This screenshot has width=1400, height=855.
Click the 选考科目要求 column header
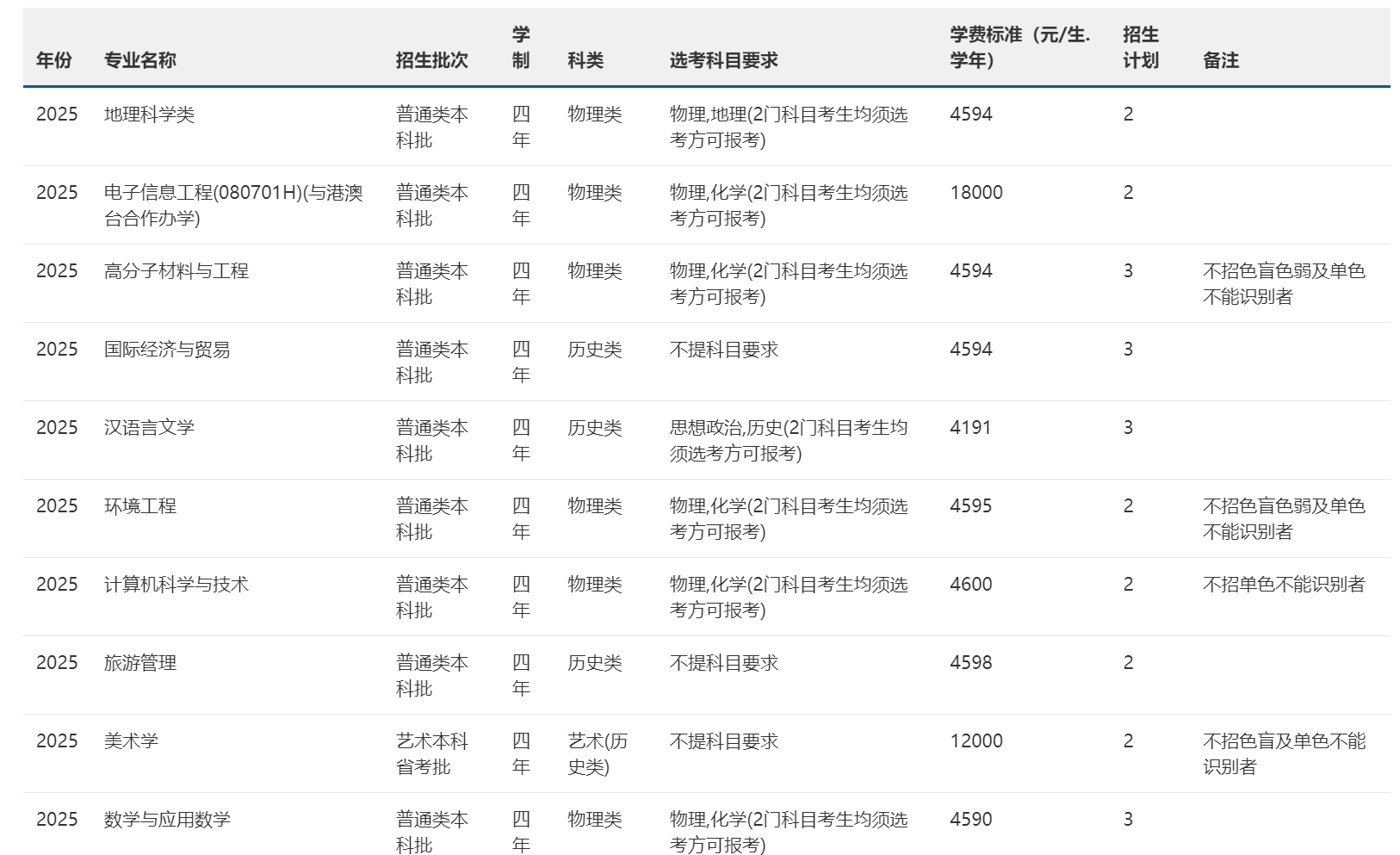[x=723, y=60]
